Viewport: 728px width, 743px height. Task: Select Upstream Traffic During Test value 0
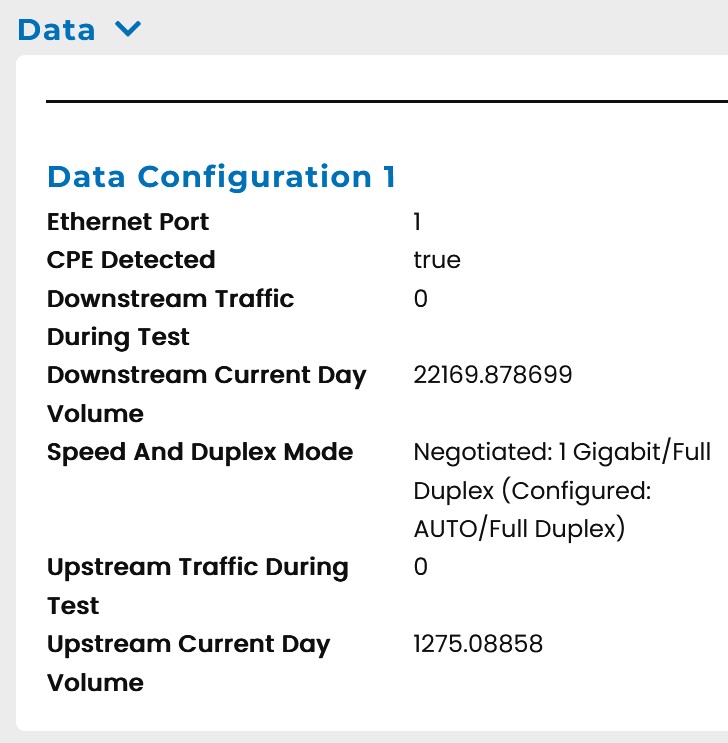pos(420,567)
